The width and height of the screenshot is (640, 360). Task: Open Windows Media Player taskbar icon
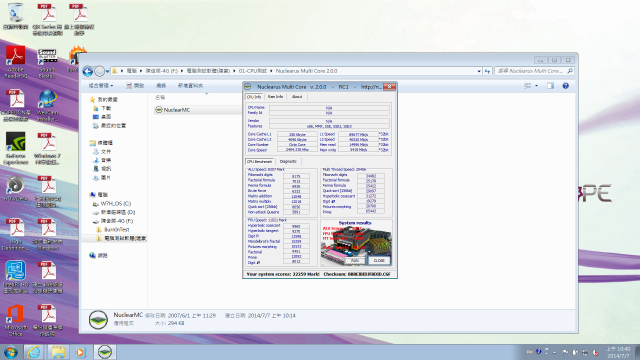pos(80,352)
